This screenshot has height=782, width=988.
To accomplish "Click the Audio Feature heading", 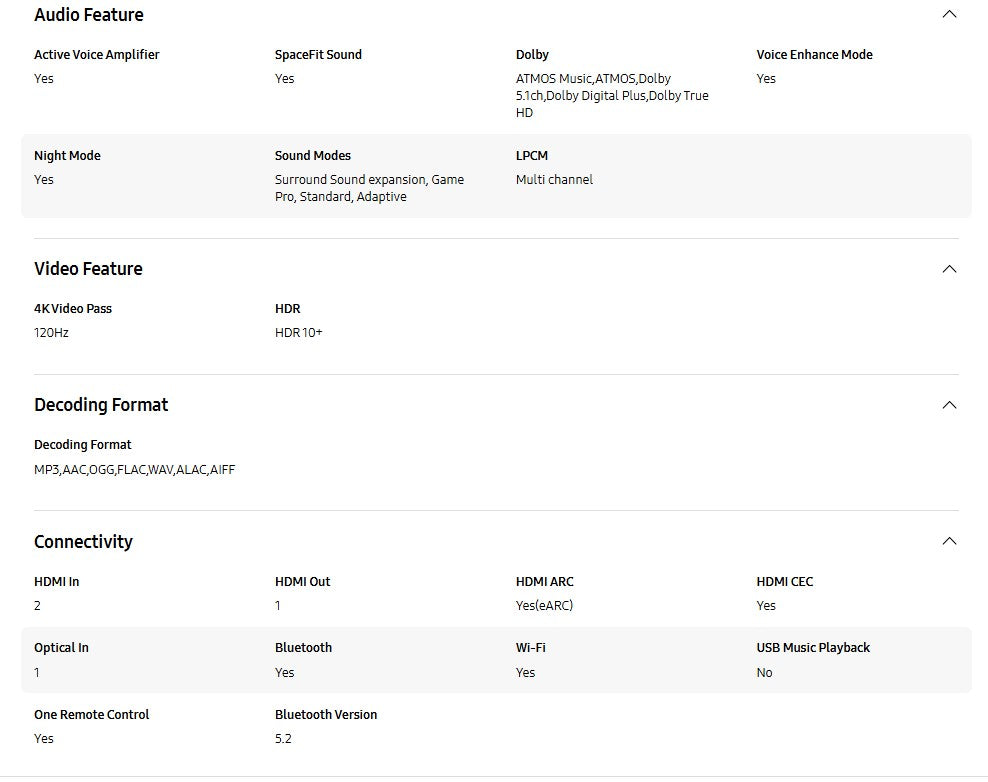I will pyautogui.click(x=89, y=15).
